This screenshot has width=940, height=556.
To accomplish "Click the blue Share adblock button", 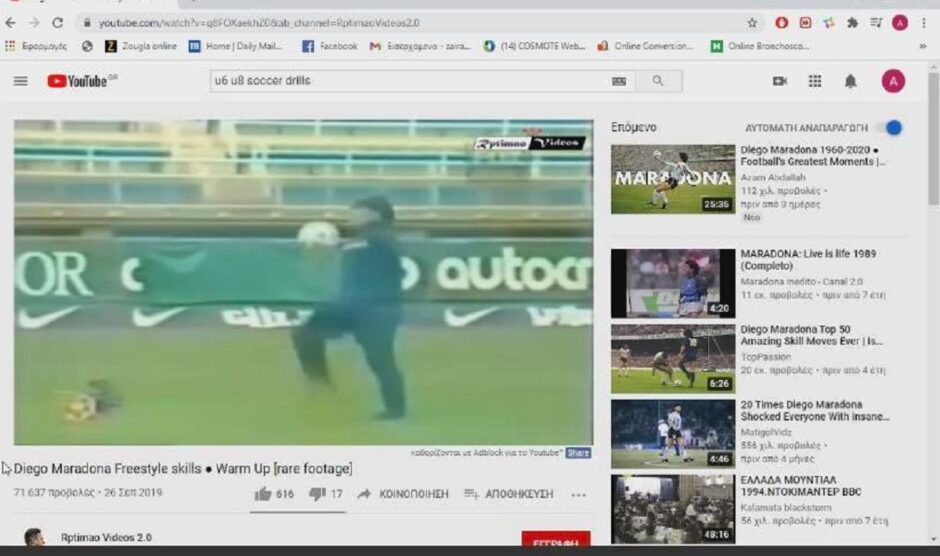I will click(x=579, y=453).
